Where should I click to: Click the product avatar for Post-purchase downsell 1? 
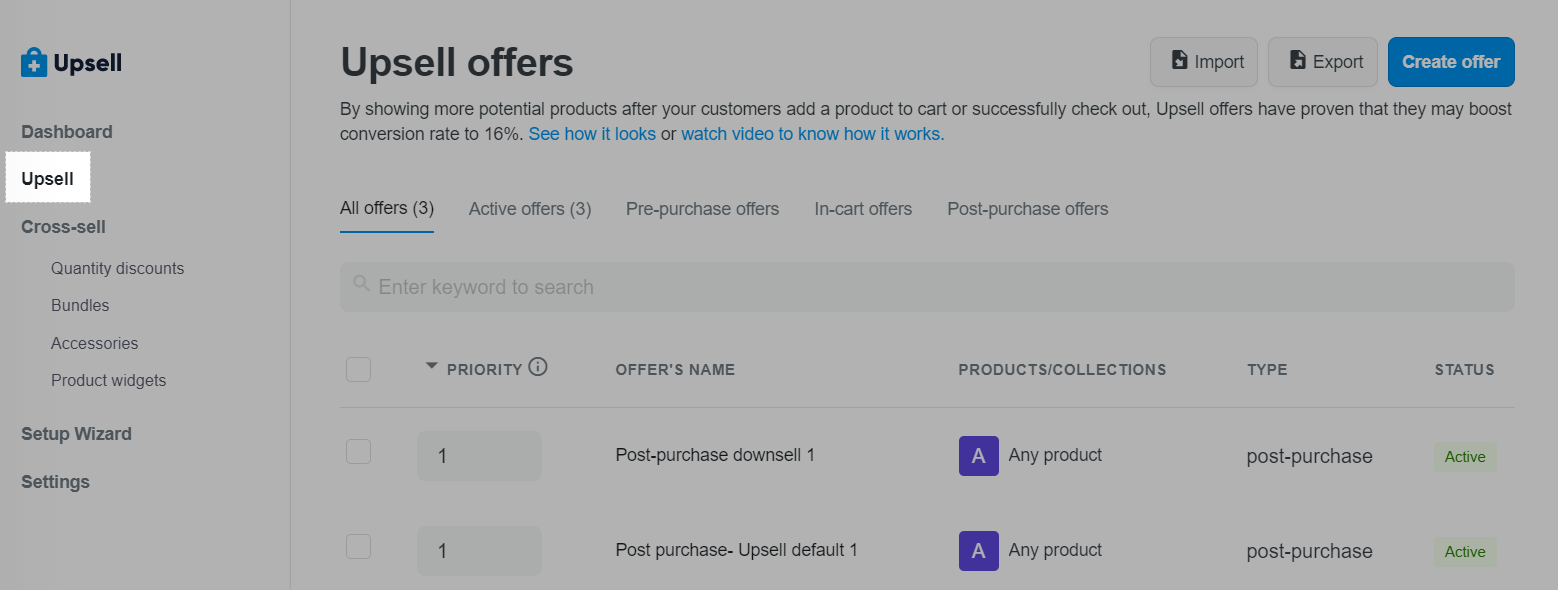coord(978,456)
